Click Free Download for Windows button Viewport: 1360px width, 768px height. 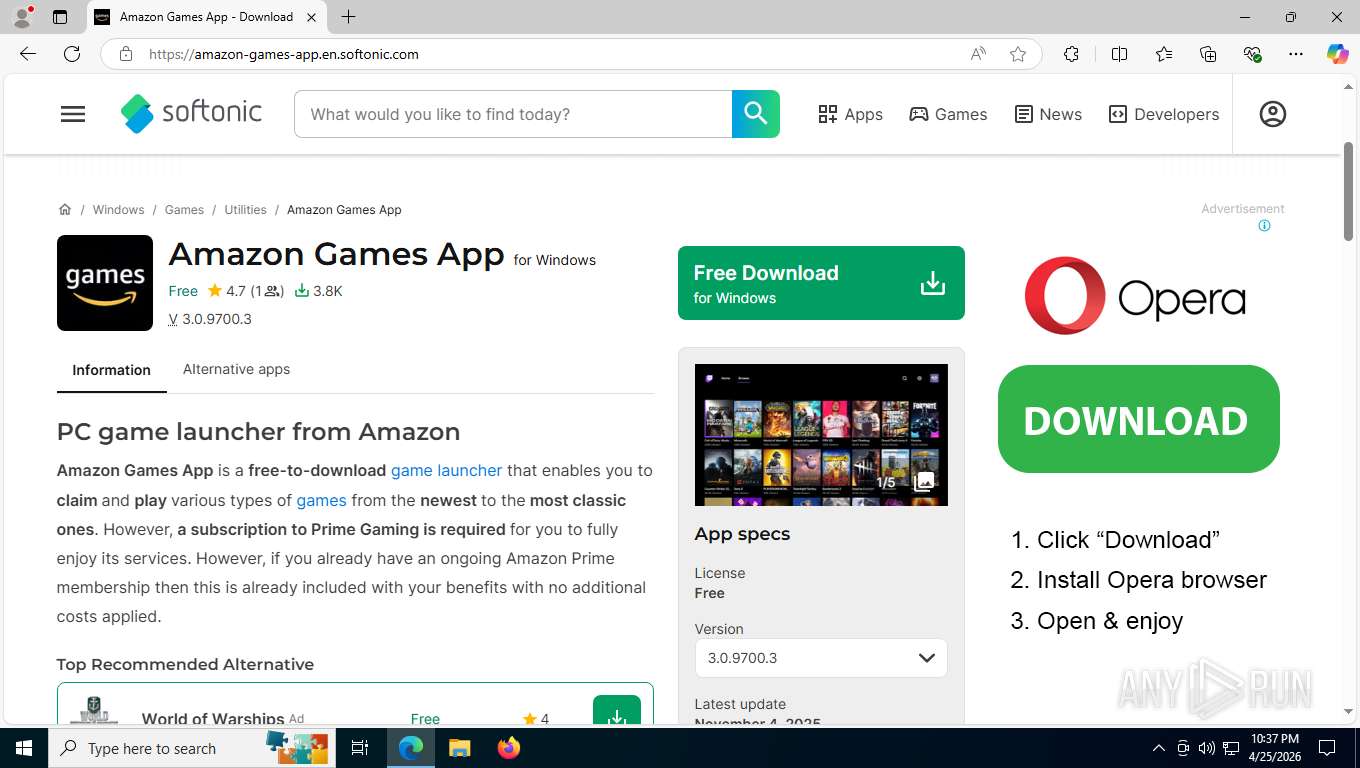tap(821, 283)
